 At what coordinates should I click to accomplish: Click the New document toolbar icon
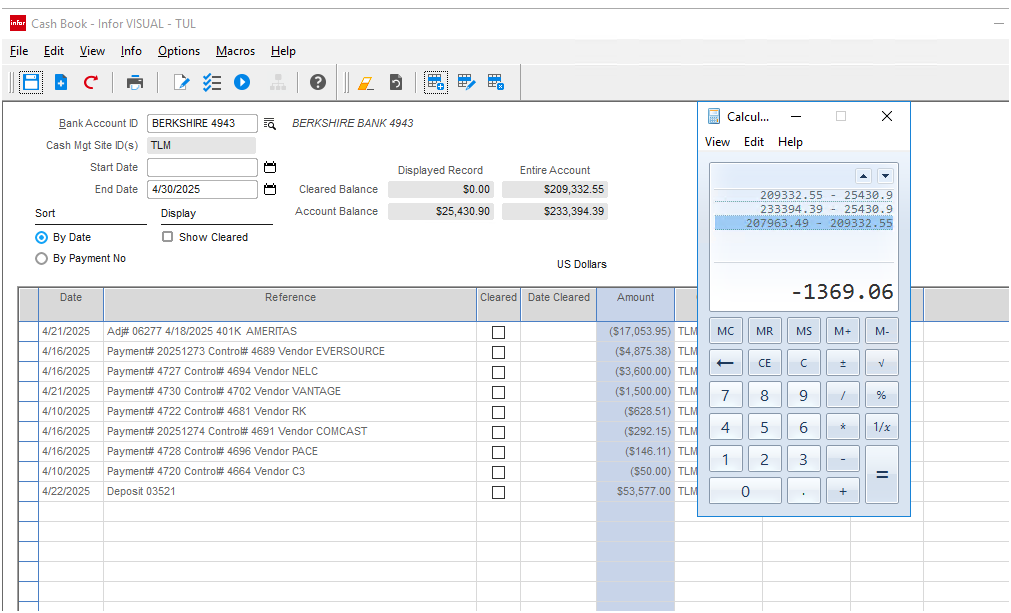[61, 83]
